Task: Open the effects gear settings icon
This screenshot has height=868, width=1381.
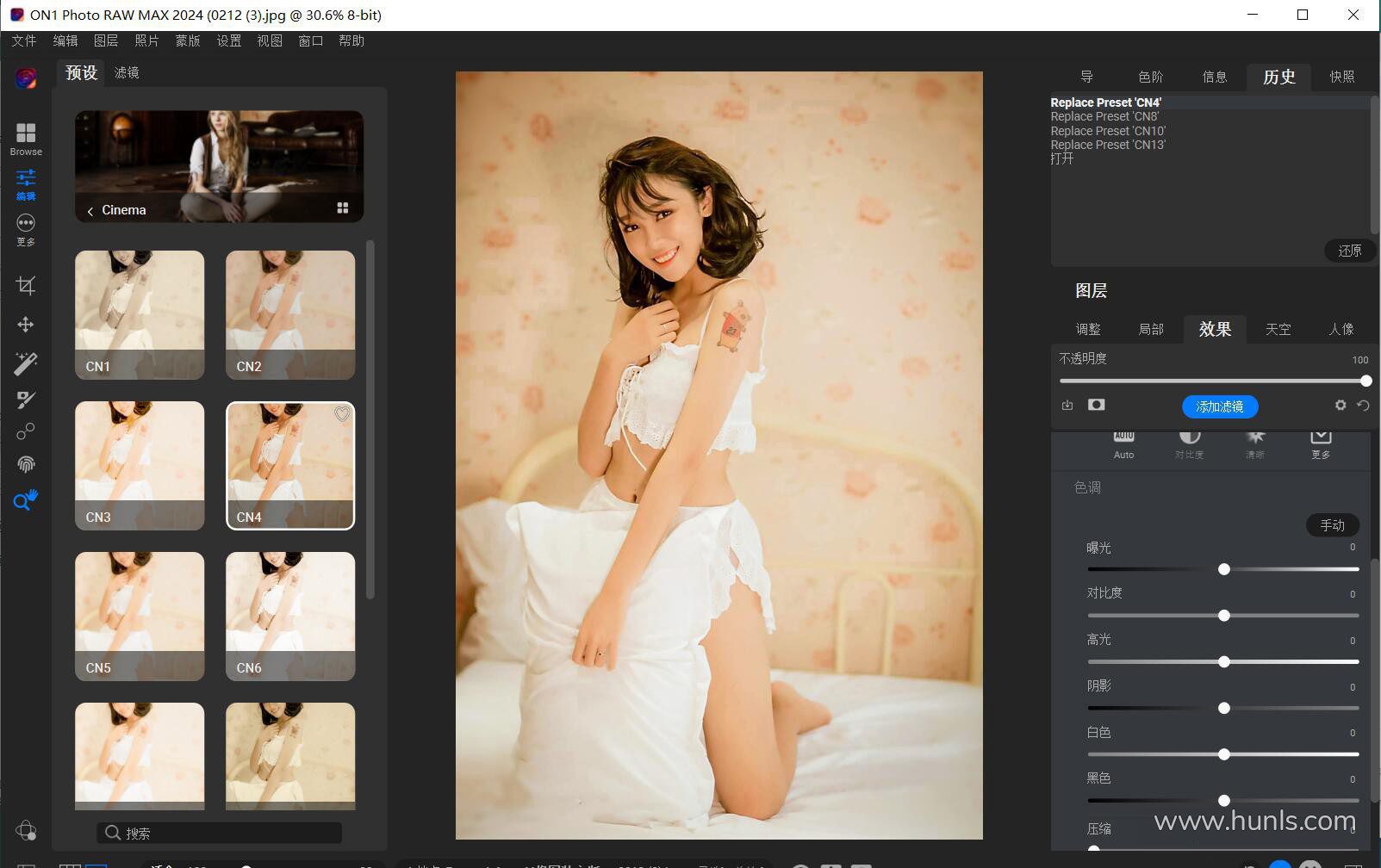Action: tap(1341, 405)
